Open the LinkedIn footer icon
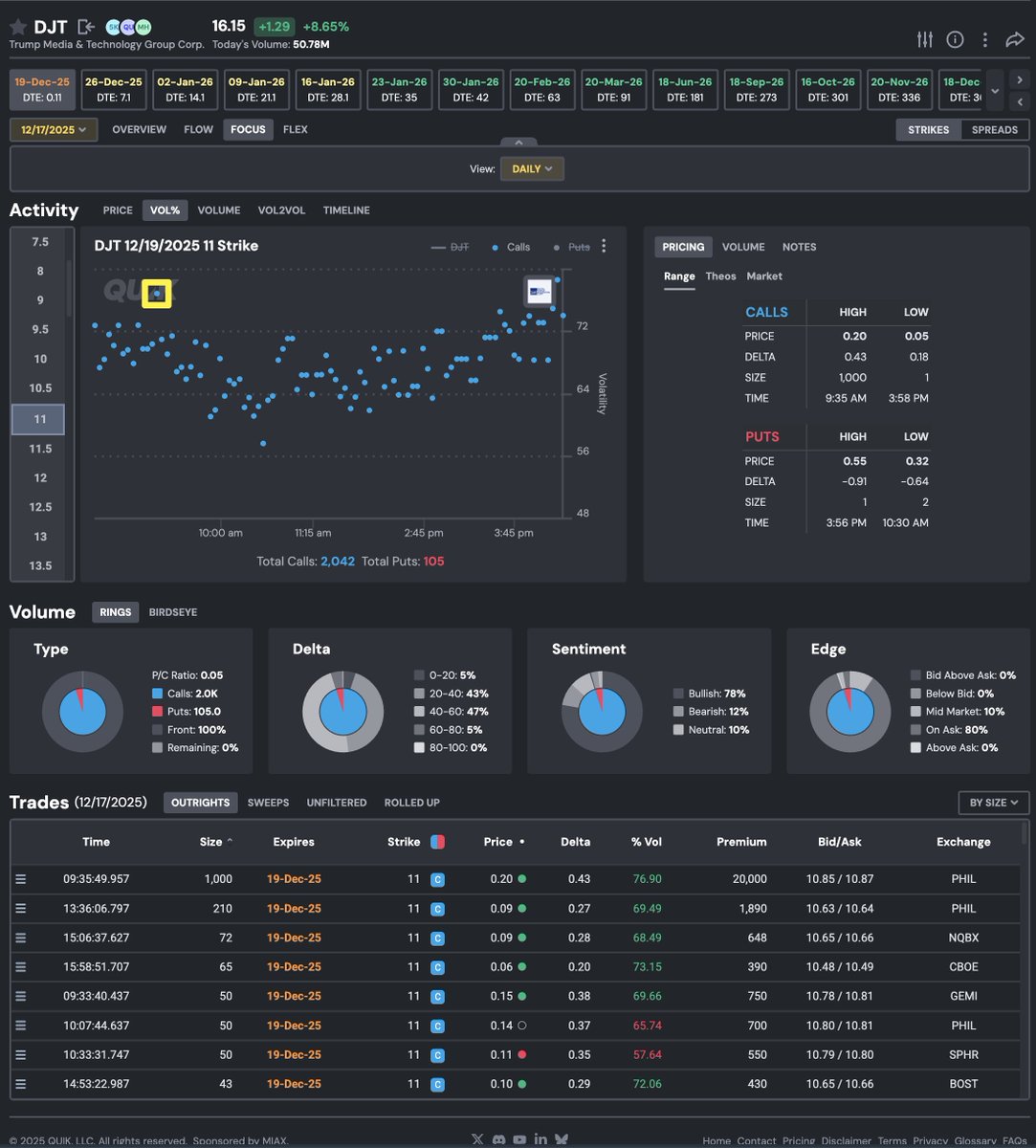The image size is (1036, 1148). tap(540, 1139)
